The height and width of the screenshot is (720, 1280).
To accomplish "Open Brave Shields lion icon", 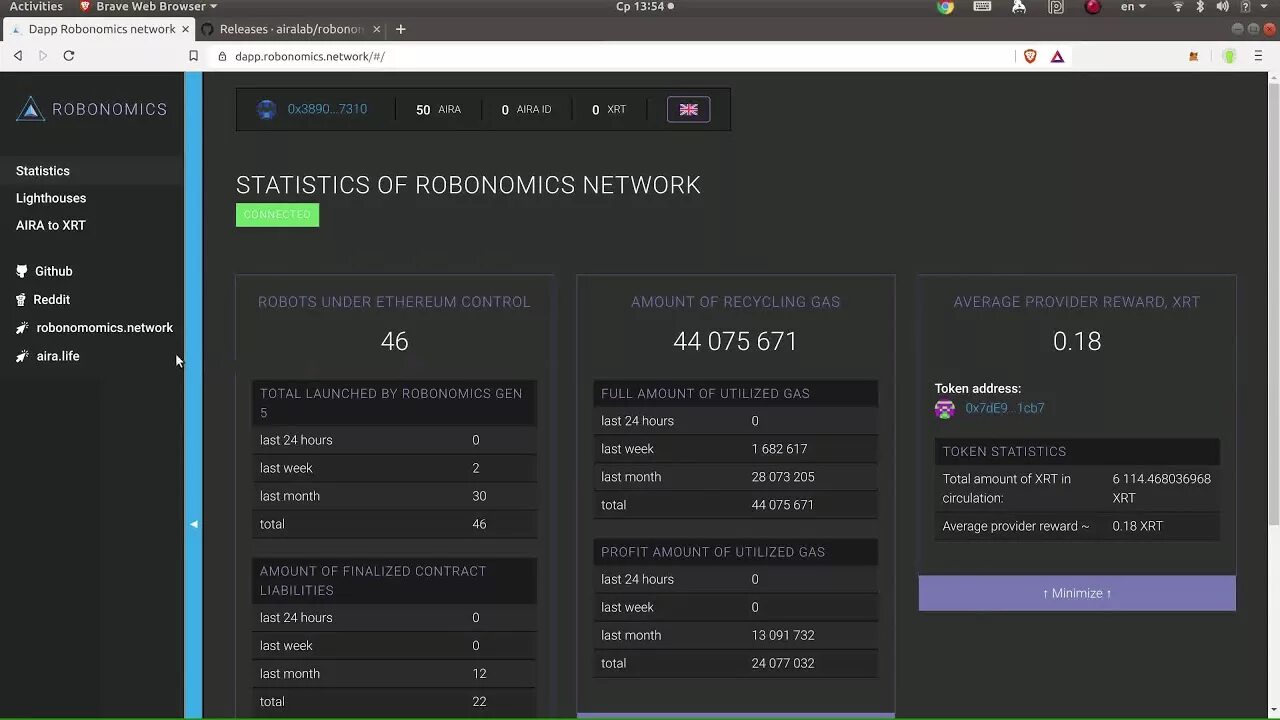I will click(1030, 56).
